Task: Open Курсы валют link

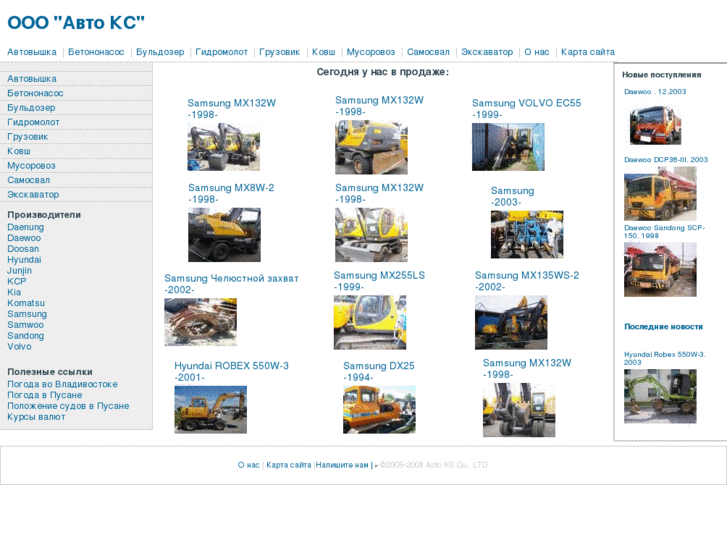Action: [x=36, y=417]
